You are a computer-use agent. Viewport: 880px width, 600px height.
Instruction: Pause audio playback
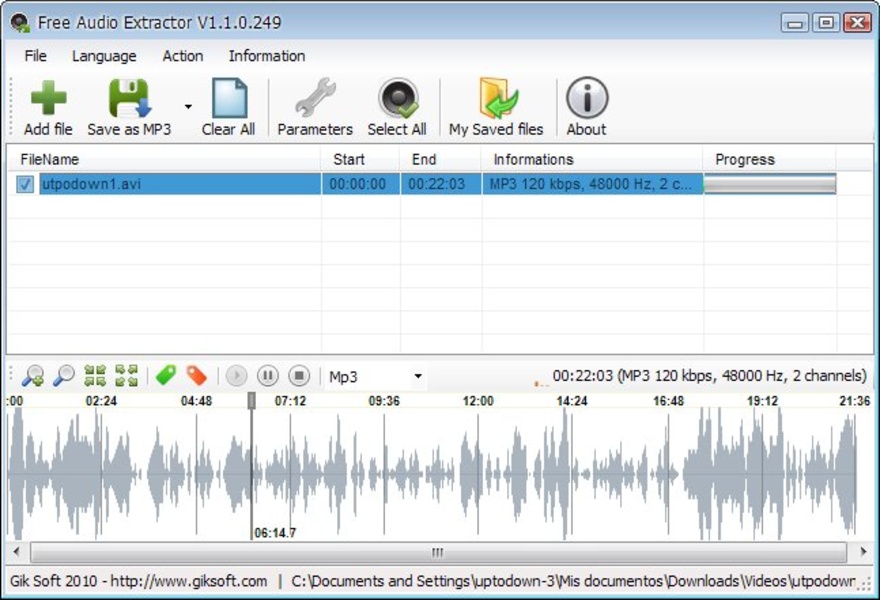point(268,376)
